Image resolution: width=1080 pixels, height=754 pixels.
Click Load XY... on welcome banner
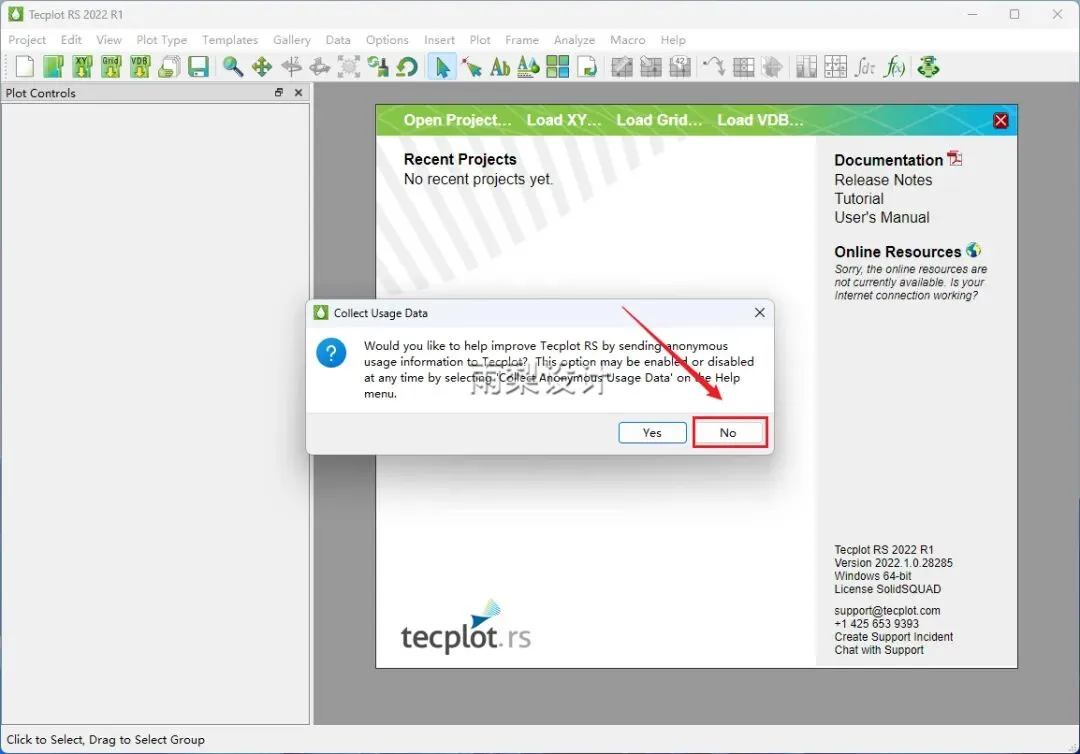564,120
